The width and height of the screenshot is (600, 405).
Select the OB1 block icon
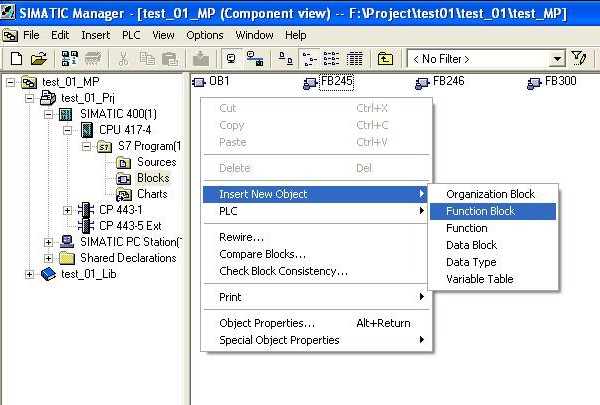point(199,82)
